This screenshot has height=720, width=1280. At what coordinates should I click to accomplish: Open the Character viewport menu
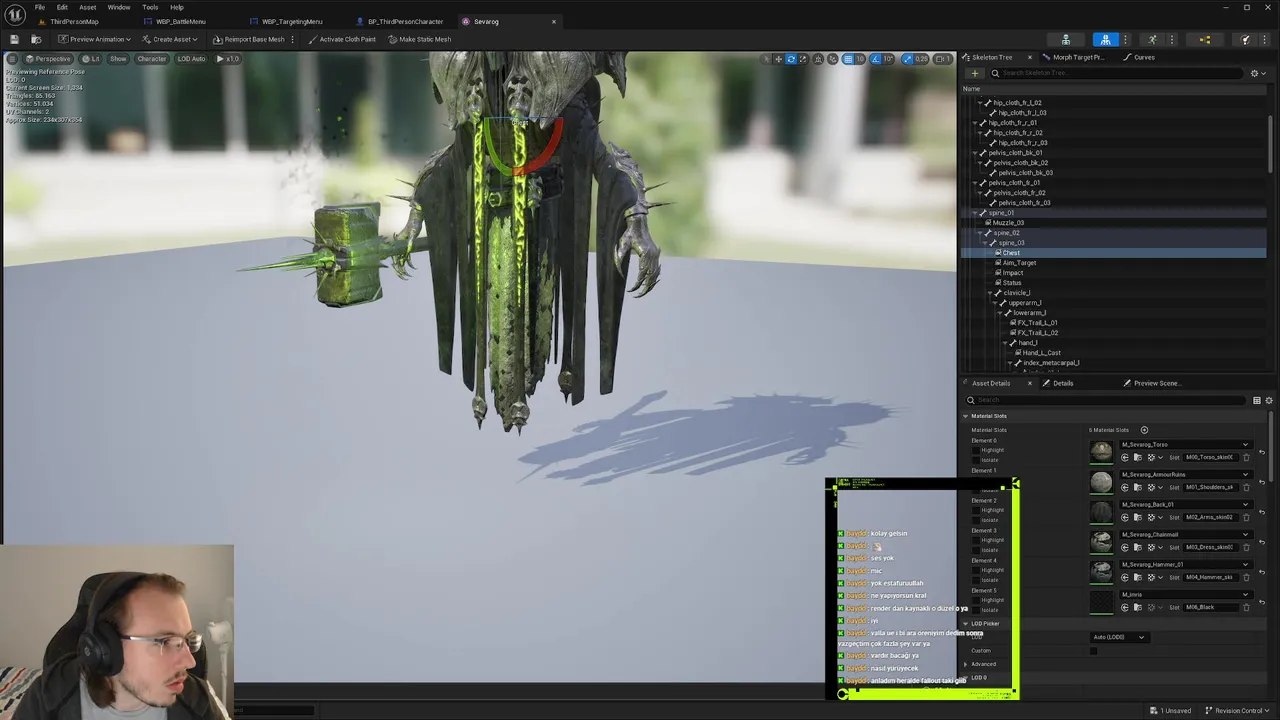[x=151, y=59]
